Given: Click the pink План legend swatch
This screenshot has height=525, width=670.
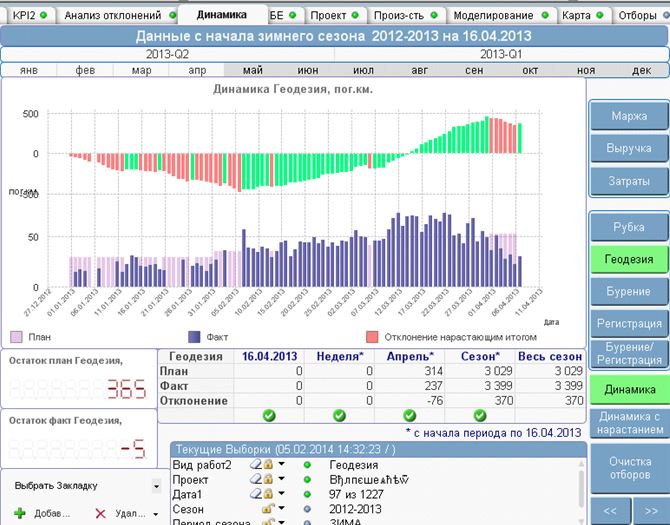Looking at the screenshot, I should pos(16,337).
